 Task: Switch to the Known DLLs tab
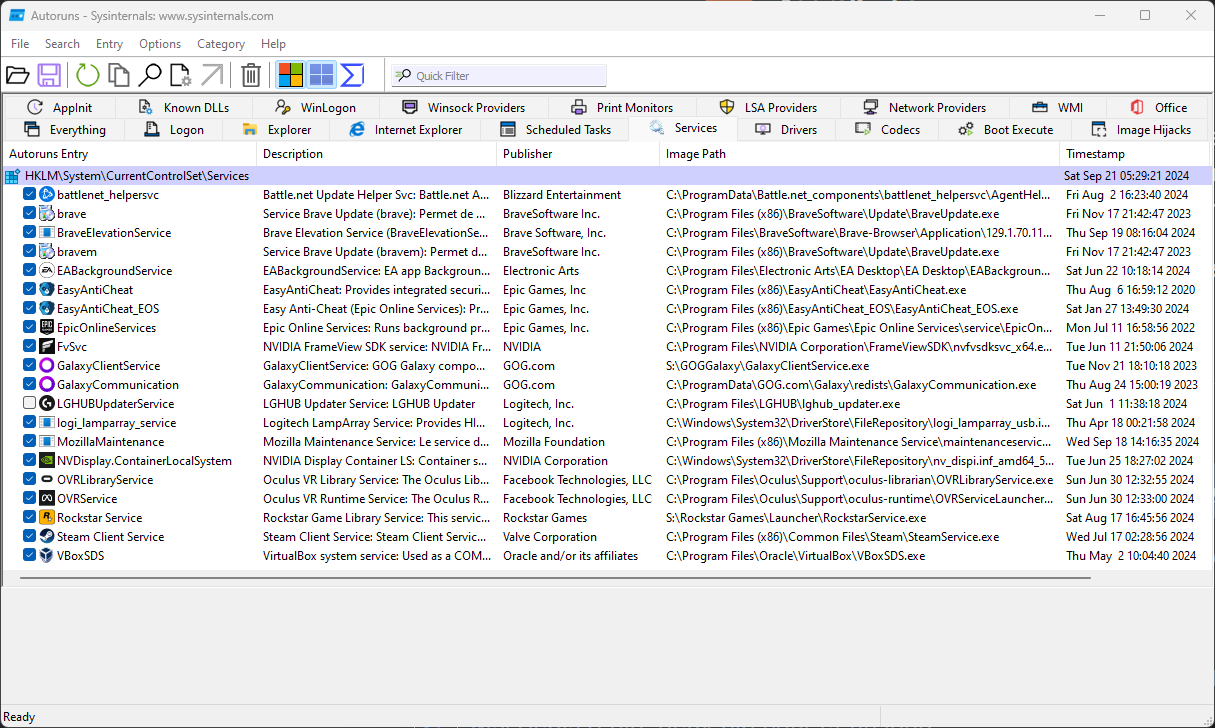183,108
